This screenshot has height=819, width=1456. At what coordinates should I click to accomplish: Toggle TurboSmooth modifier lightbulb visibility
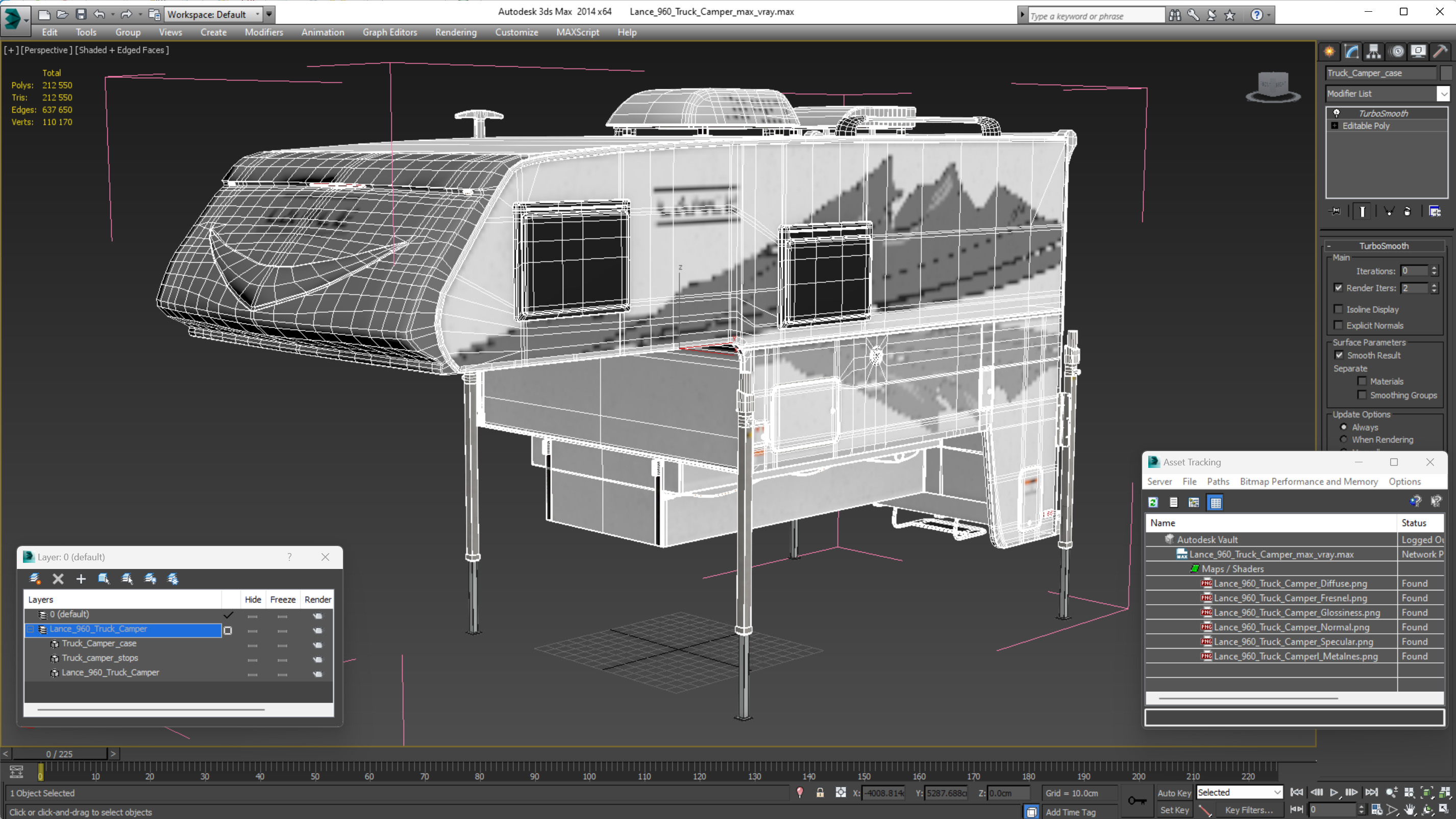click(x=1337, y=113)
